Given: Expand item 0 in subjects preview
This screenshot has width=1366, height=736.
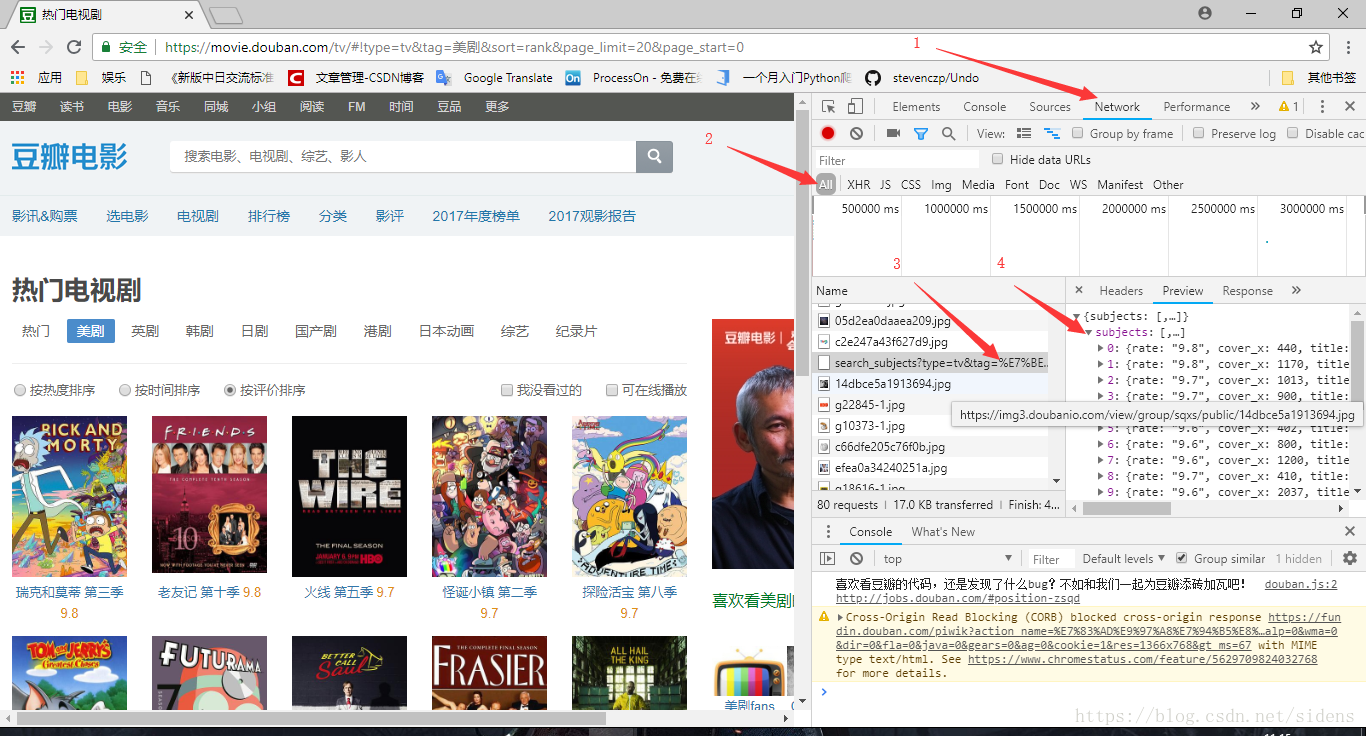Looking at the screenshot, I should pyautogui.click(x=1100, y=349).
